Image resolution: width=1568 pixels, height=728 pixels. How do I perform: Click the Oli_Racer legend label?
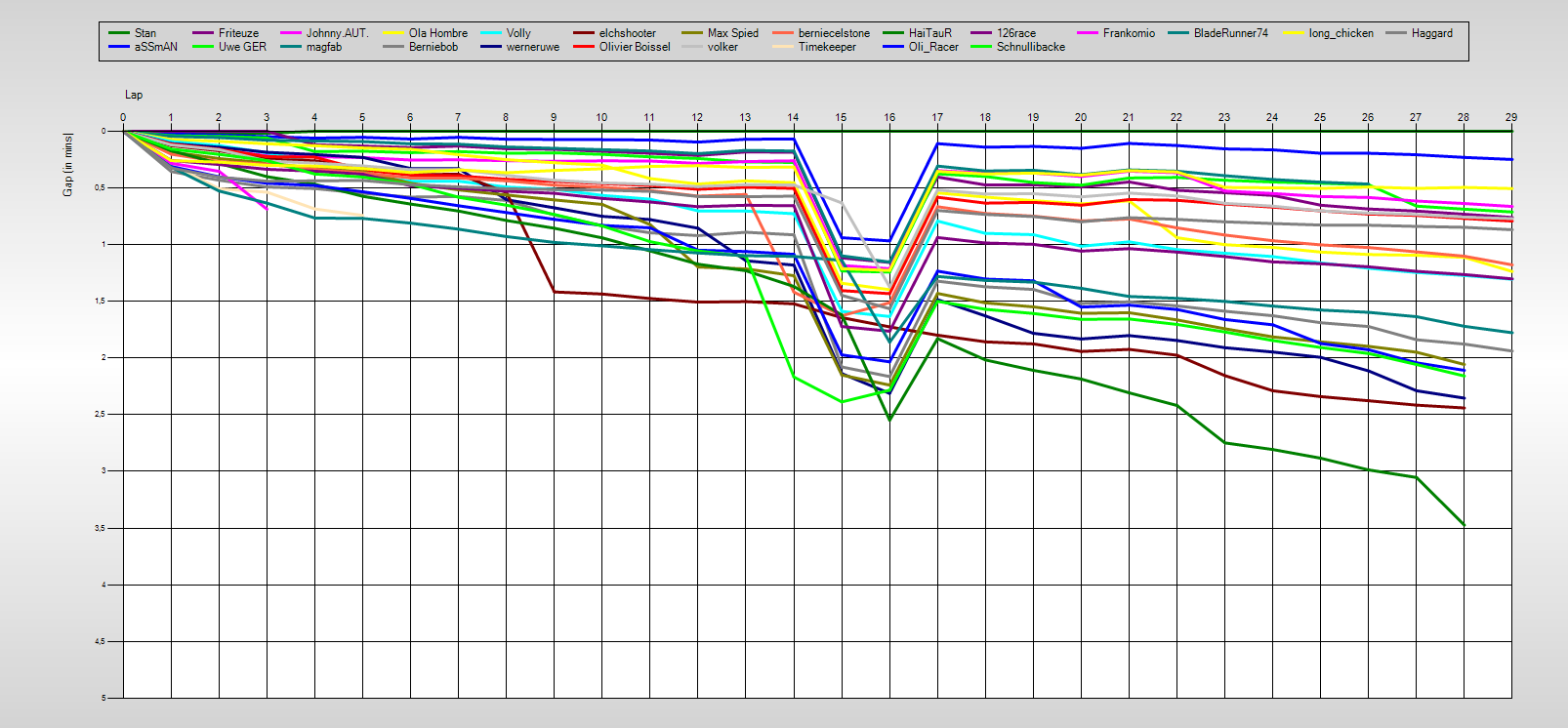(x=933, y=47)
